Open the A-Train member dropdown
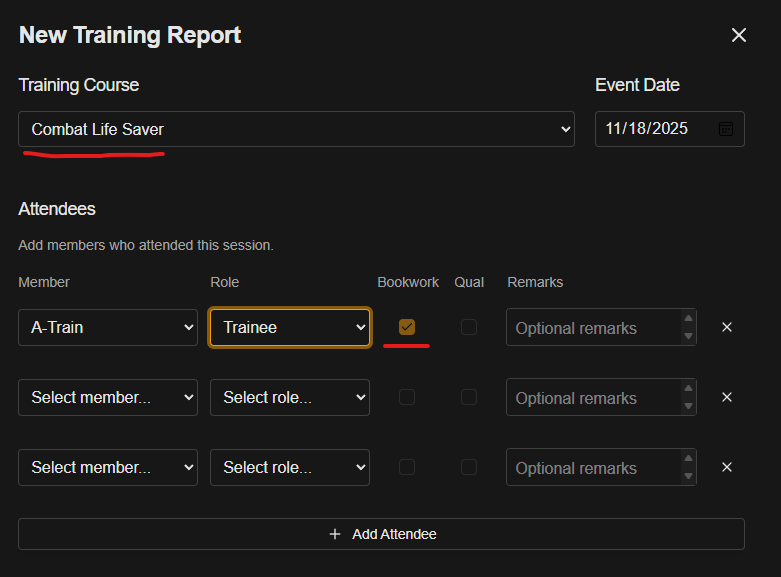The width and height of the screenshot is (781, 577). (x=108, y=327)
